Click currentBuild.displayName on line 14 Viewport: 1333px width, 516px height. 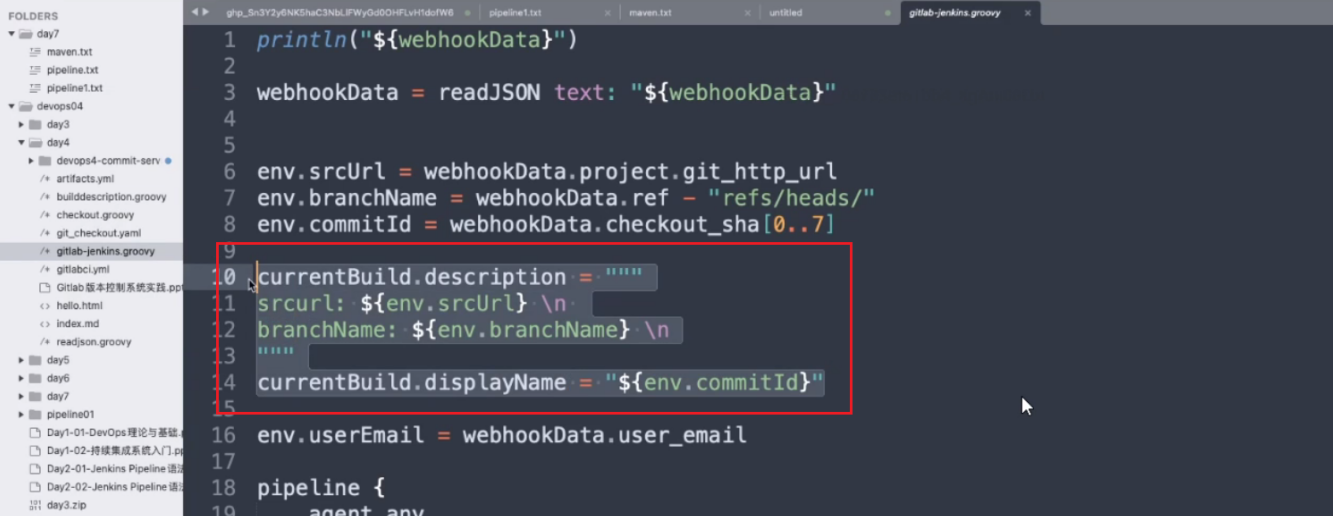411,382
